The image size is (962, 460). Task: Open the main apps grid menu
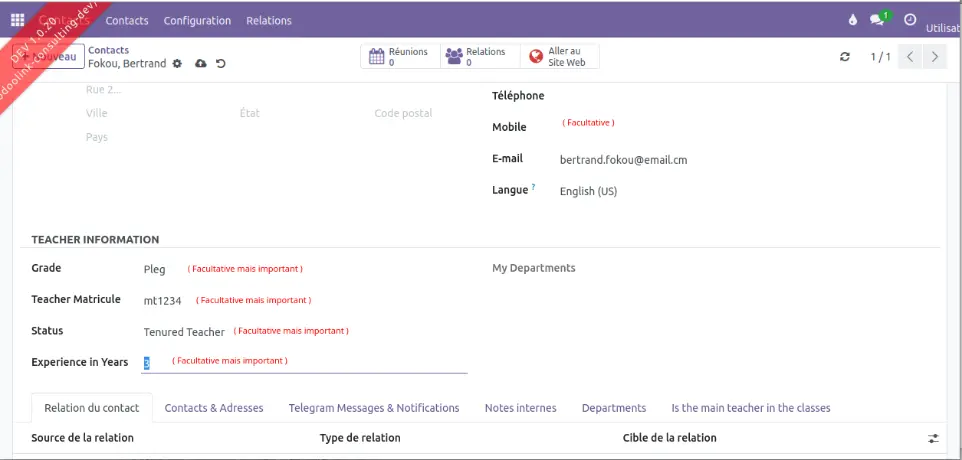18,20
